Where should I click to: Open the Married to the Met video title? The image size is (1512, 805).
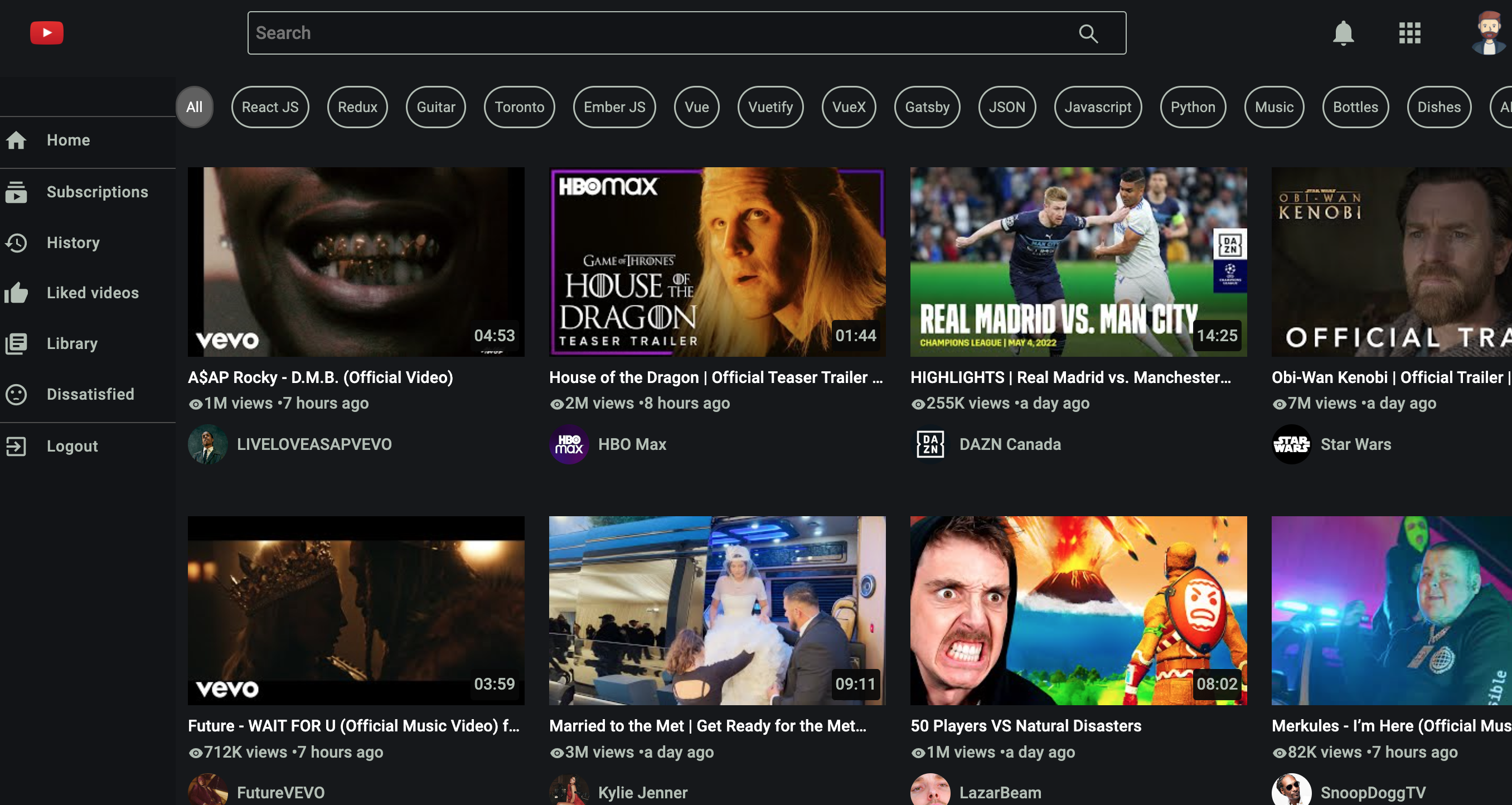(707, 726)
